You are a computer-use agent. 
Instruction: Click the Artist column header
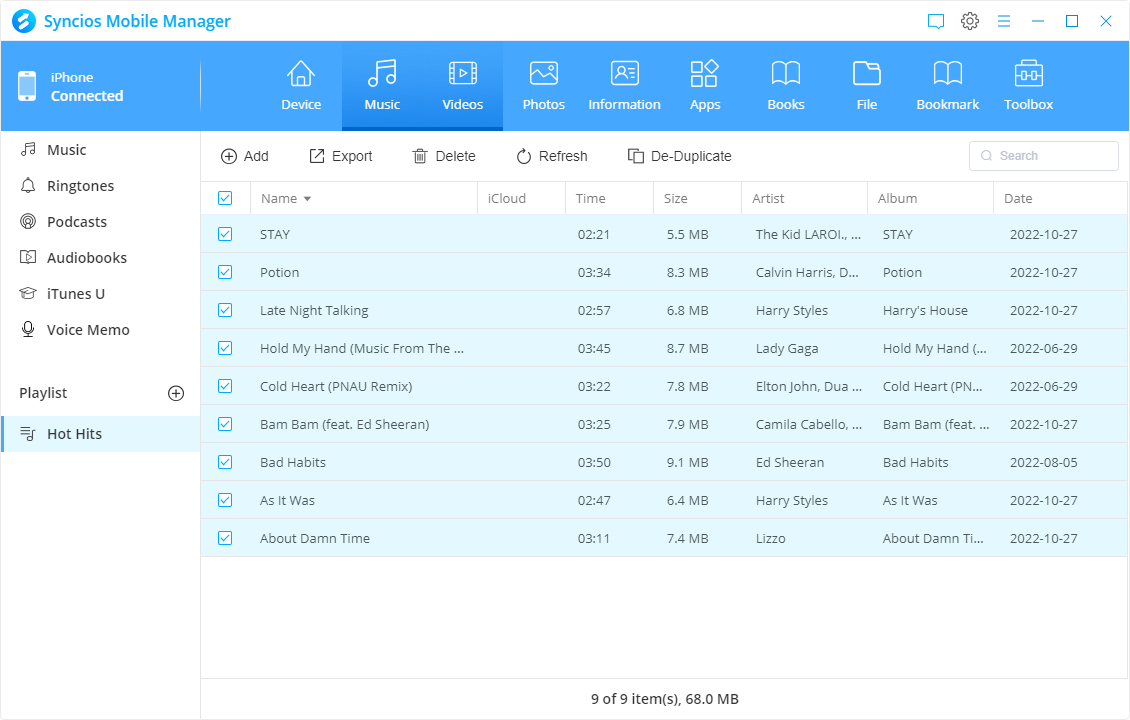point(804,198)
